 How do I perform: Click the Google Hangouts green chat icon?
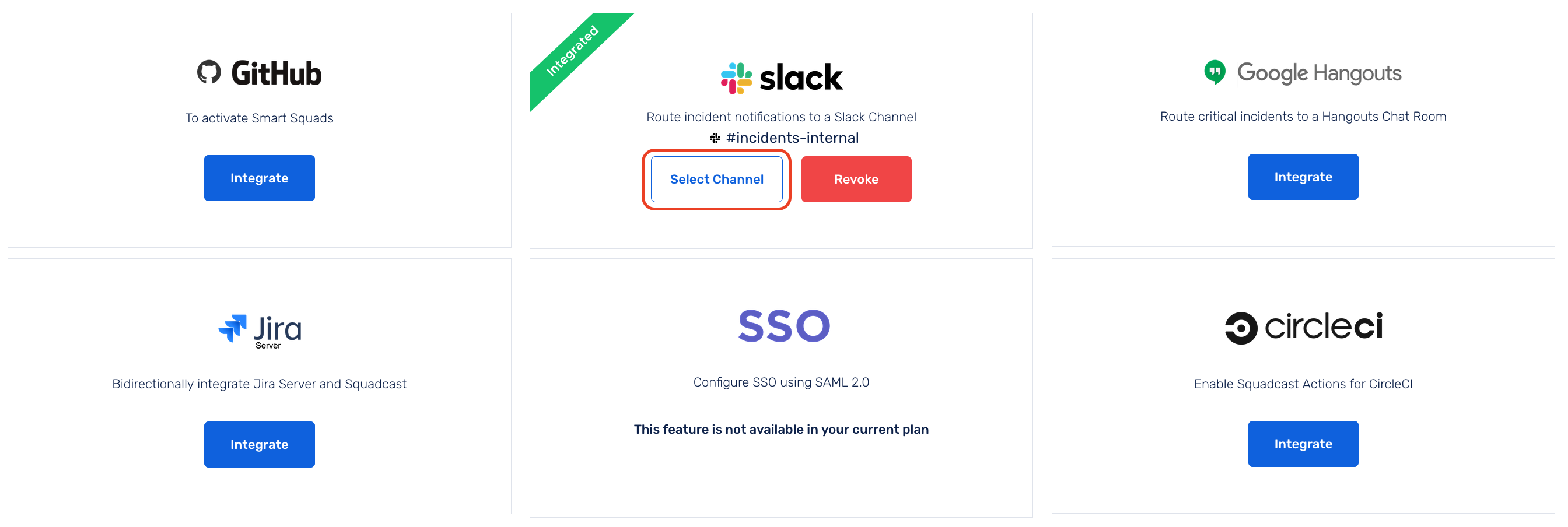(x=1214, y=72)
